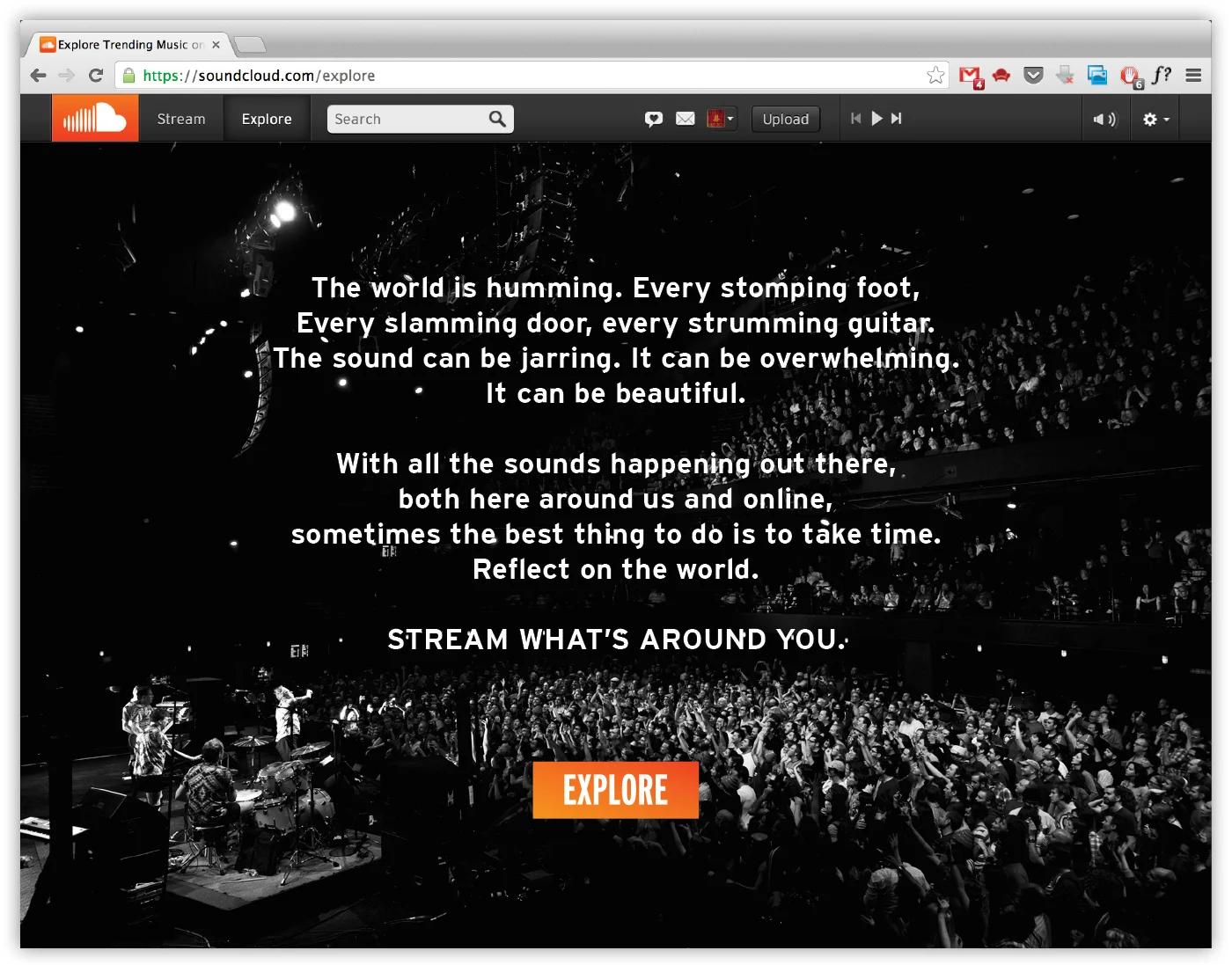Skip to the previous track
This screenshot has width=1232, height=965.
pyautogui.click(x=855, y=118)
